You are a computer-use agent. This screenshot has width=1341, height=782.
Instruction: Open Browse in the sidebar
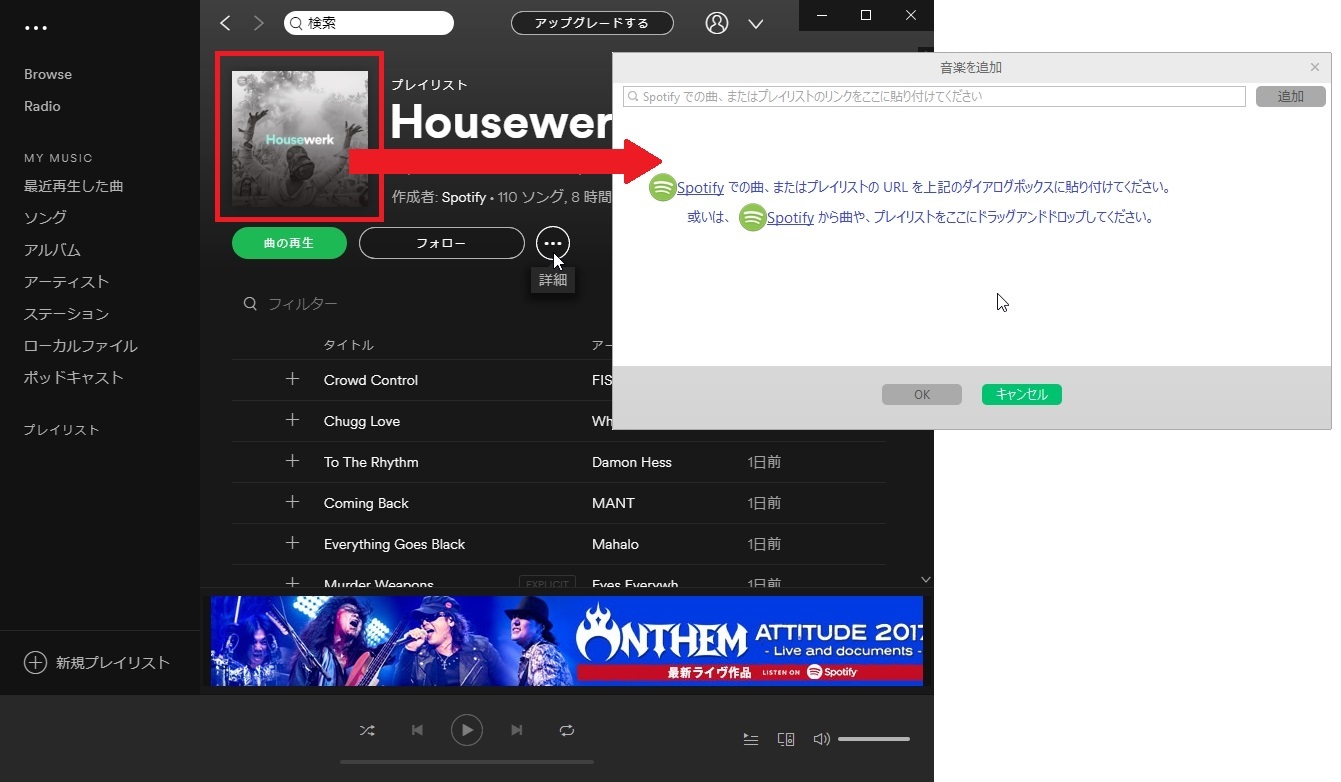coord(48,74)
